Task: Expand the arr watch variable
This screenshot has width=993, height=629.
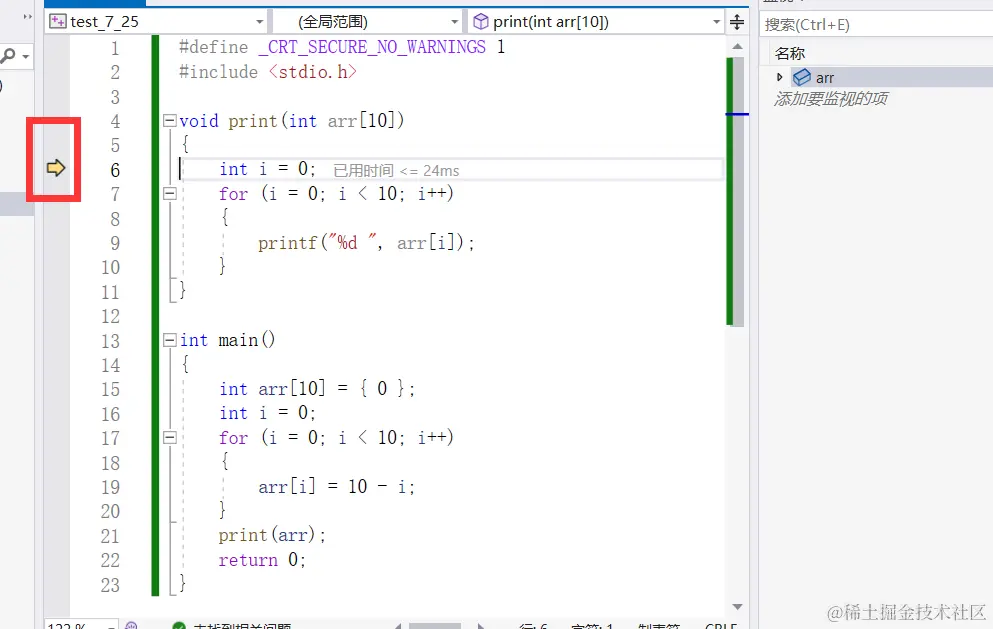Action: coord(780,77)
